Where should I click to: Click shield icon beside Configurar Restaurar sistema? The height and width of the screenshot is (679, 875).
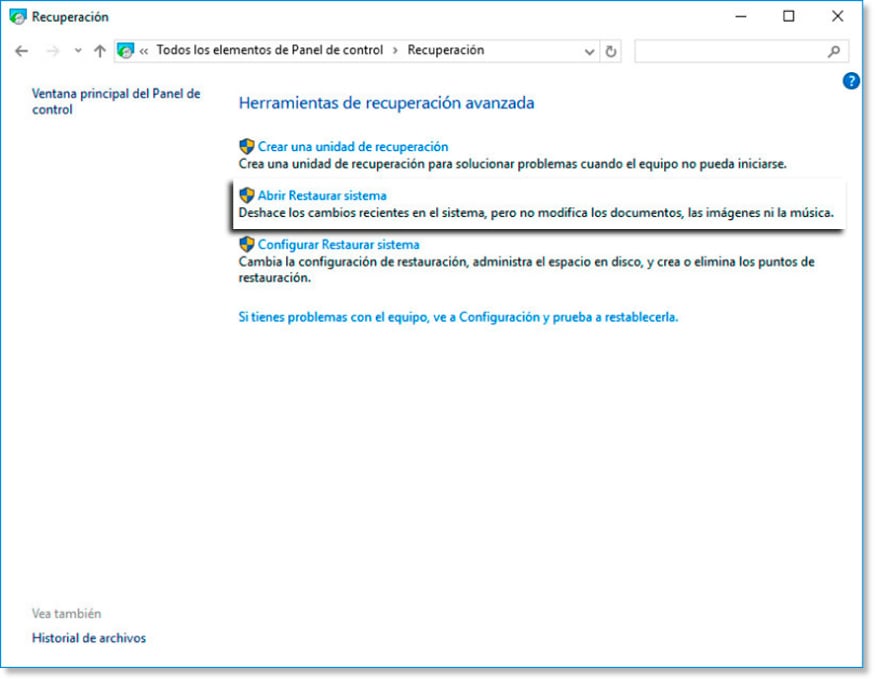tap(247, 244)
